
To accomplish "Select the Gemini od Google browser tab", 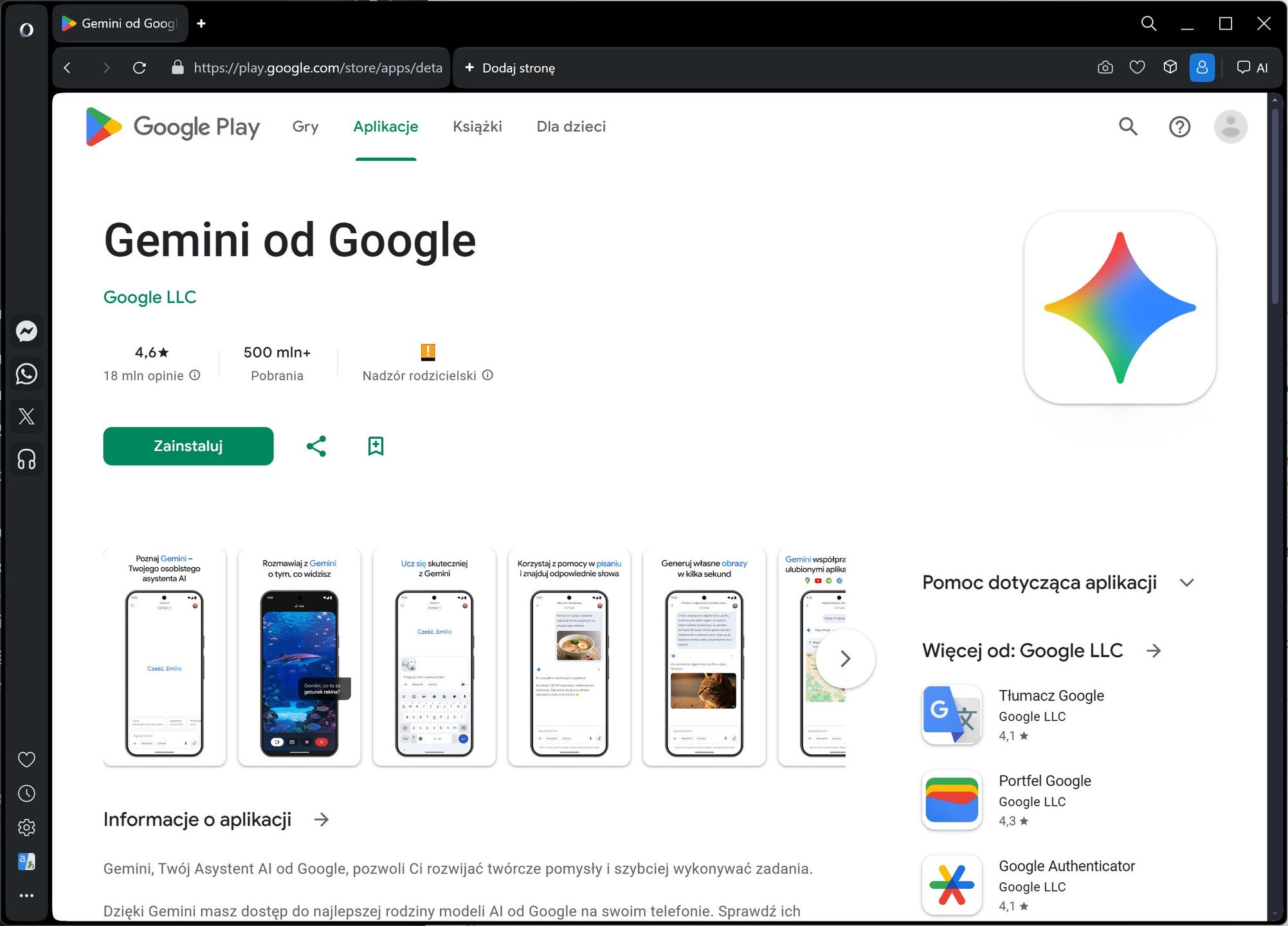I will pos(120,24).
